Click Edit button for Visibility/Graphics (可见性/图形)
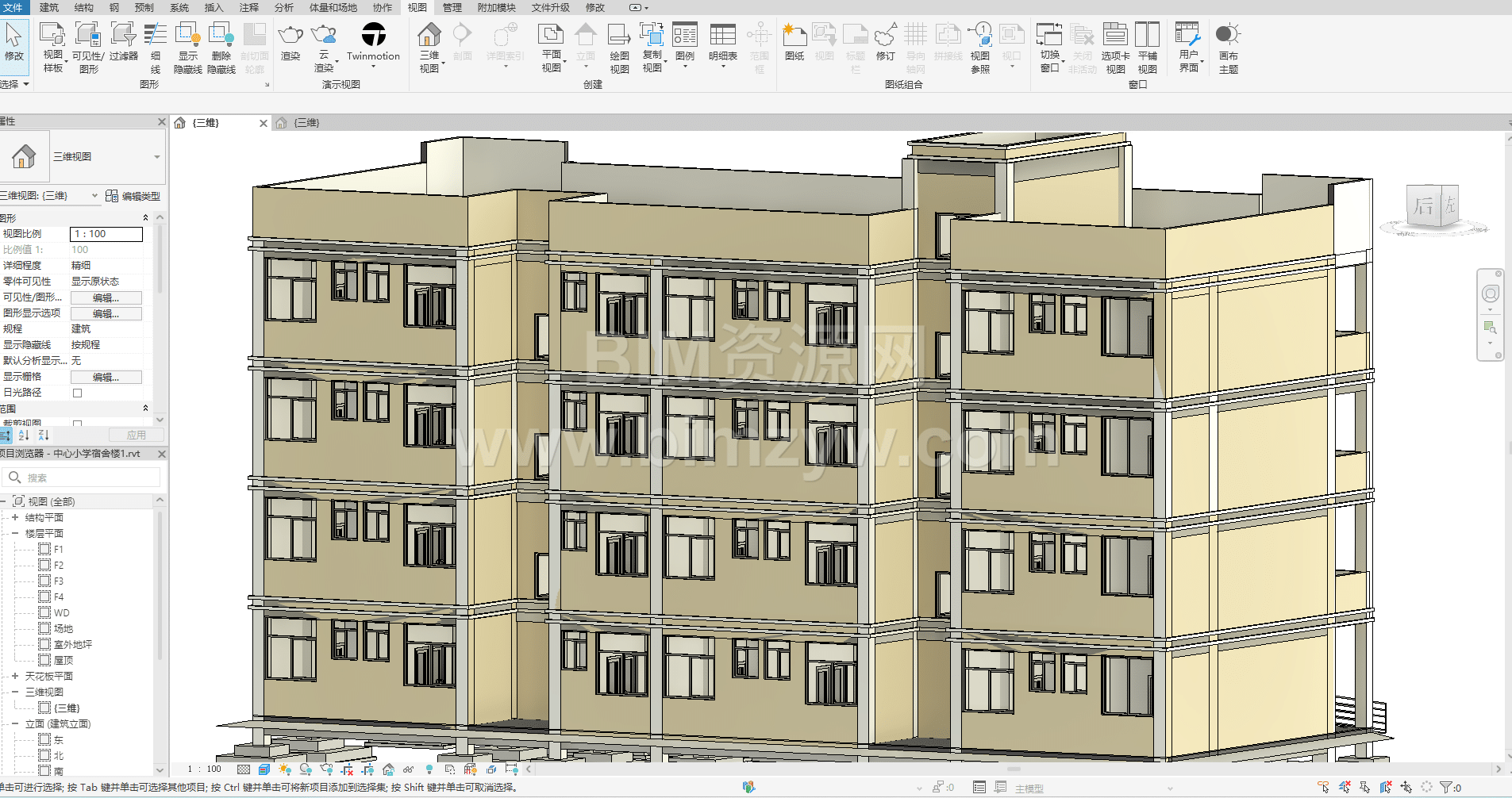 click(x=106, y=297)
